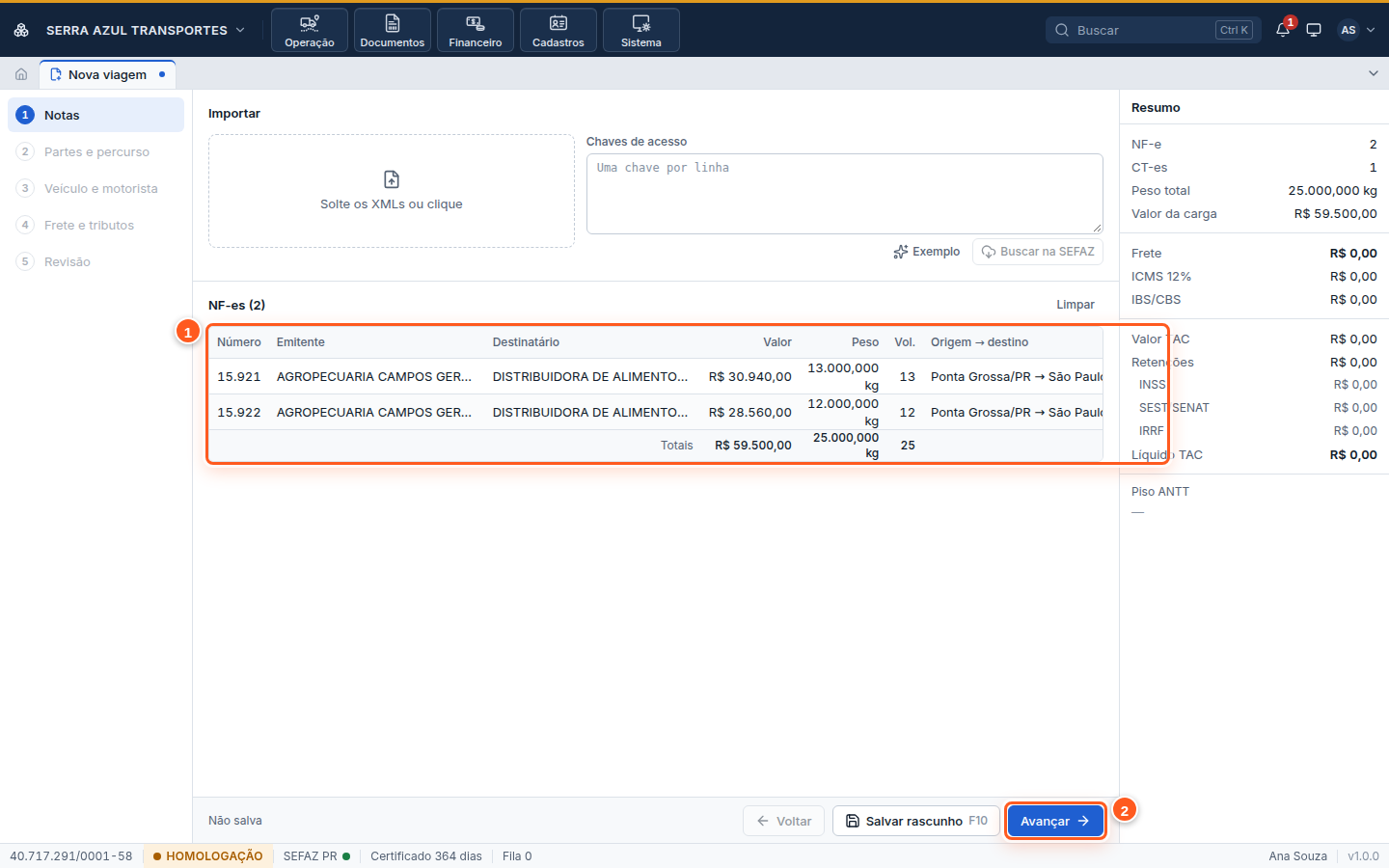Click the Peso total value in Resumo
The width and height of the screenshot is (1389, 868).
1333,191
